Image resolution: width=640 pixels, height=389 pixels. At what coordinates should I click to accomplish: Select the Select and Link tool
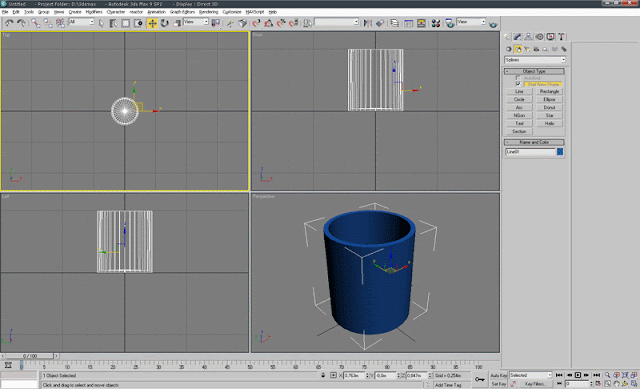pyautogui.click(x=36, y=23)
